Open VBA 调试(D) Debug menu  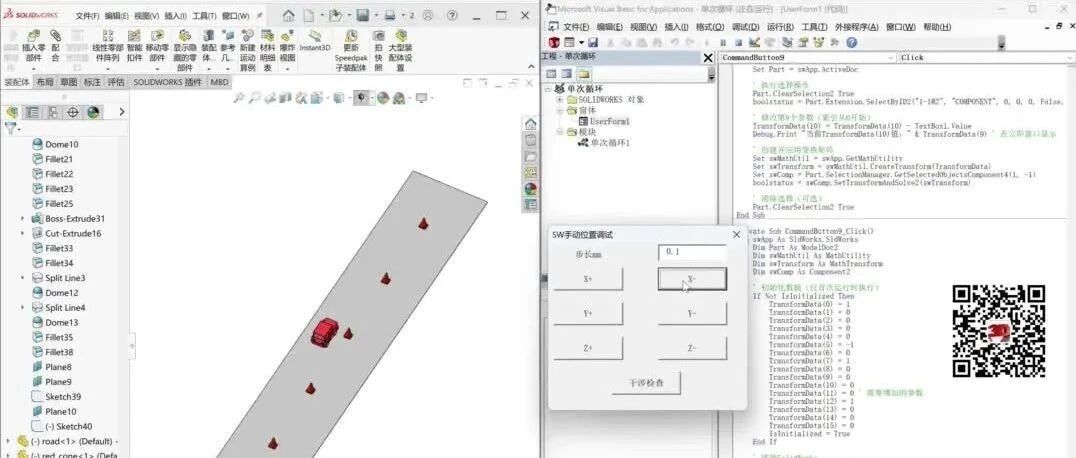click(745, 27)
